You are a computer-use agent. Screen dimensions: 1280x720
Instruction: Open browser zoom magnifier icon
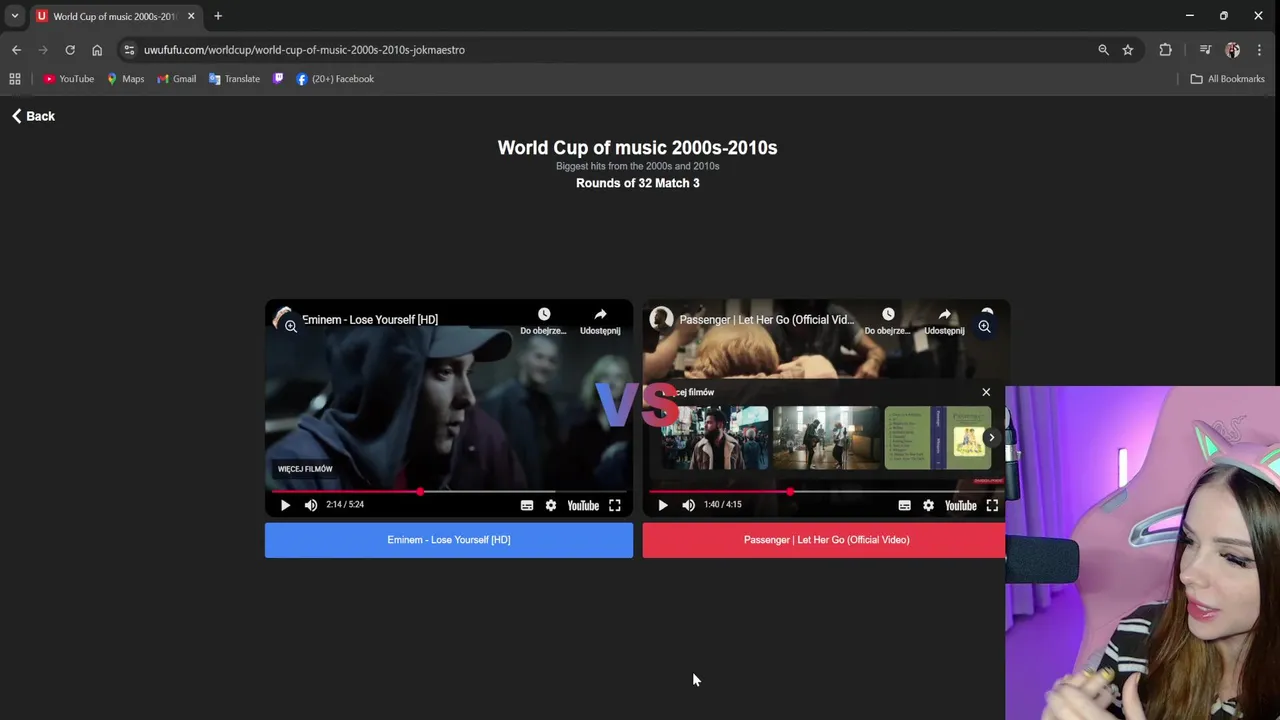(1103, 50)
